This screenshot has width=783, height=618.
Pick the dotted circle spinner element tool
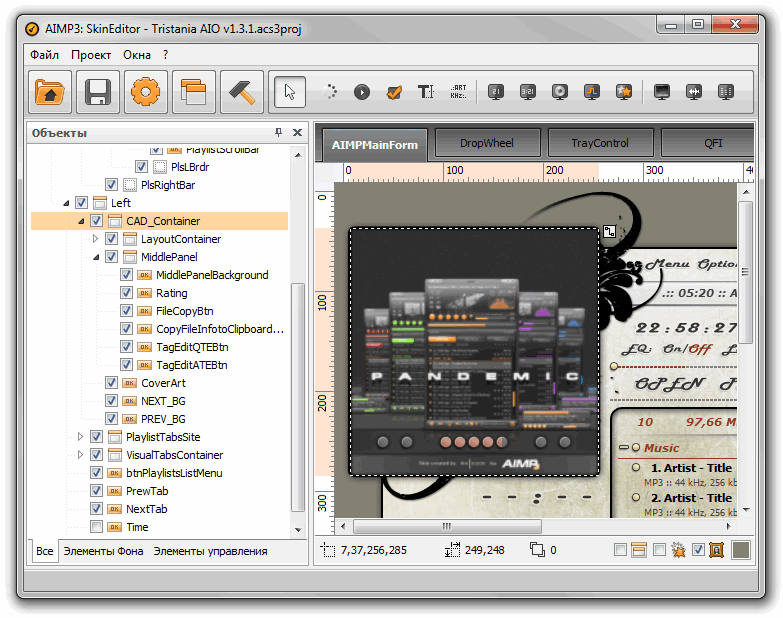(x=330, y=92)
